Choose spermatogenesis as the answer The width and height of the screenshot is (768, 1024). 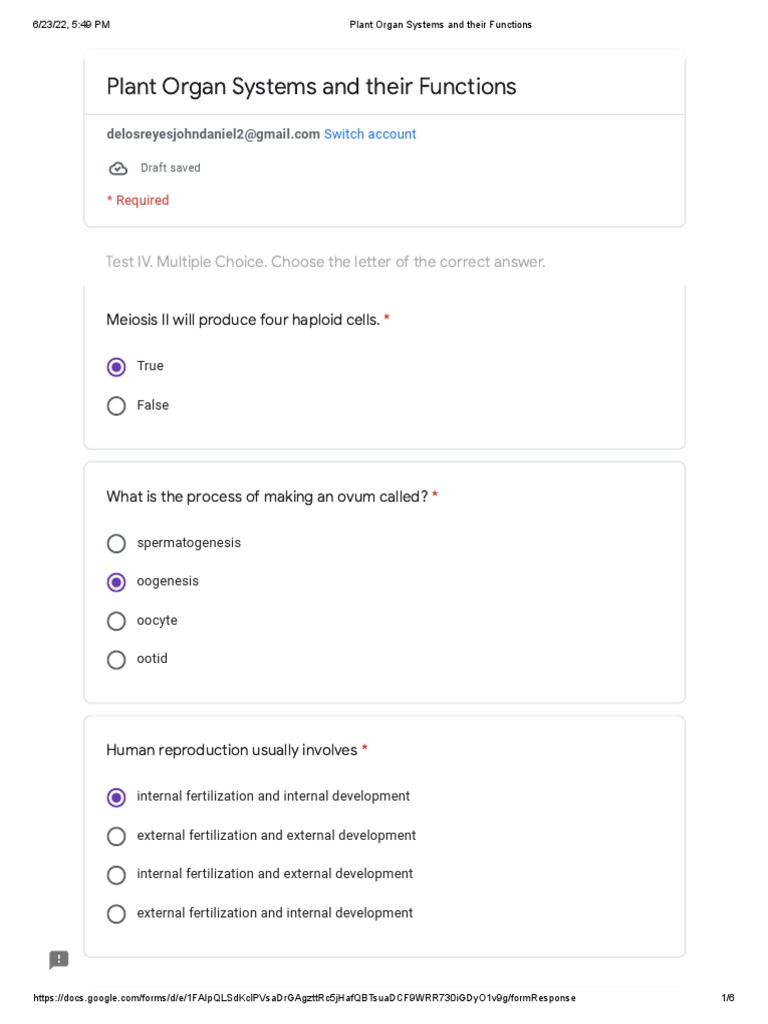(x=117, y=544)
